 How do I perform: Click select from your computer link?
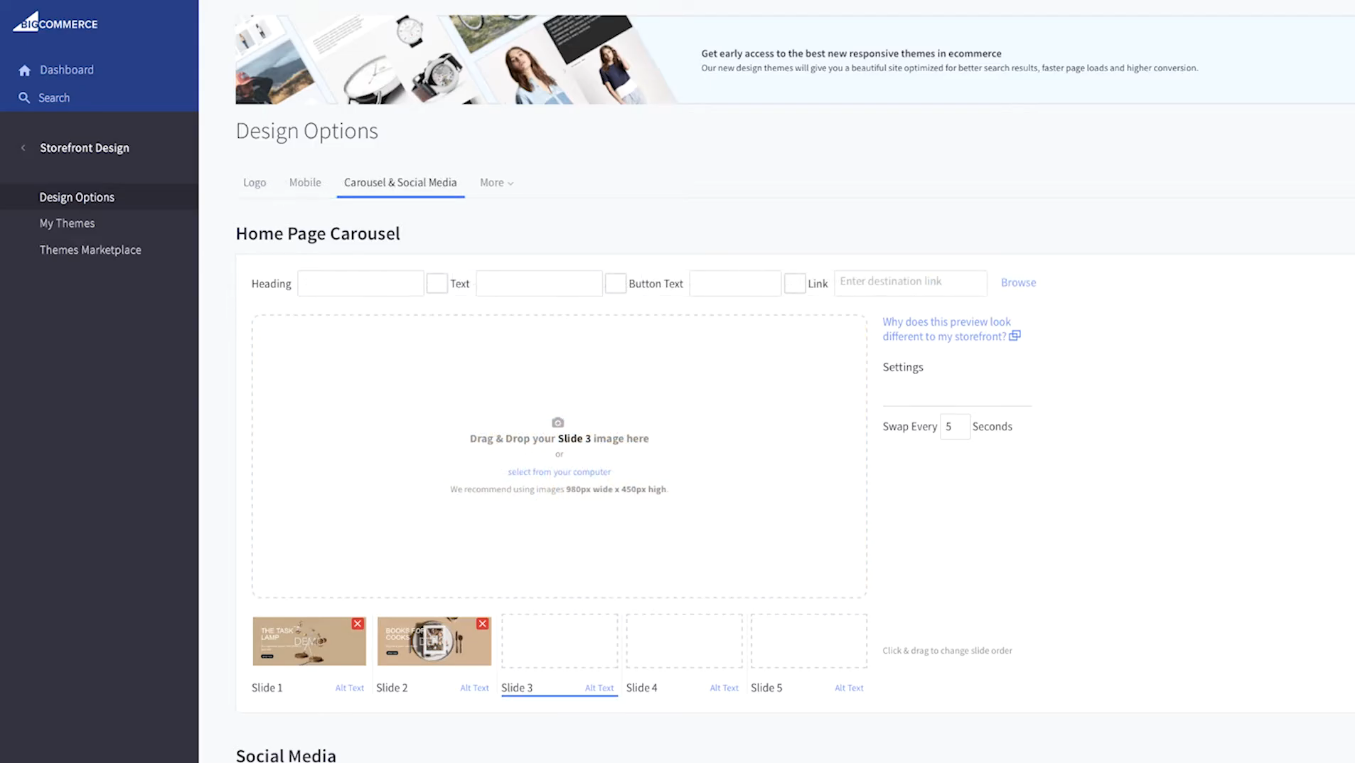point(559,472)
